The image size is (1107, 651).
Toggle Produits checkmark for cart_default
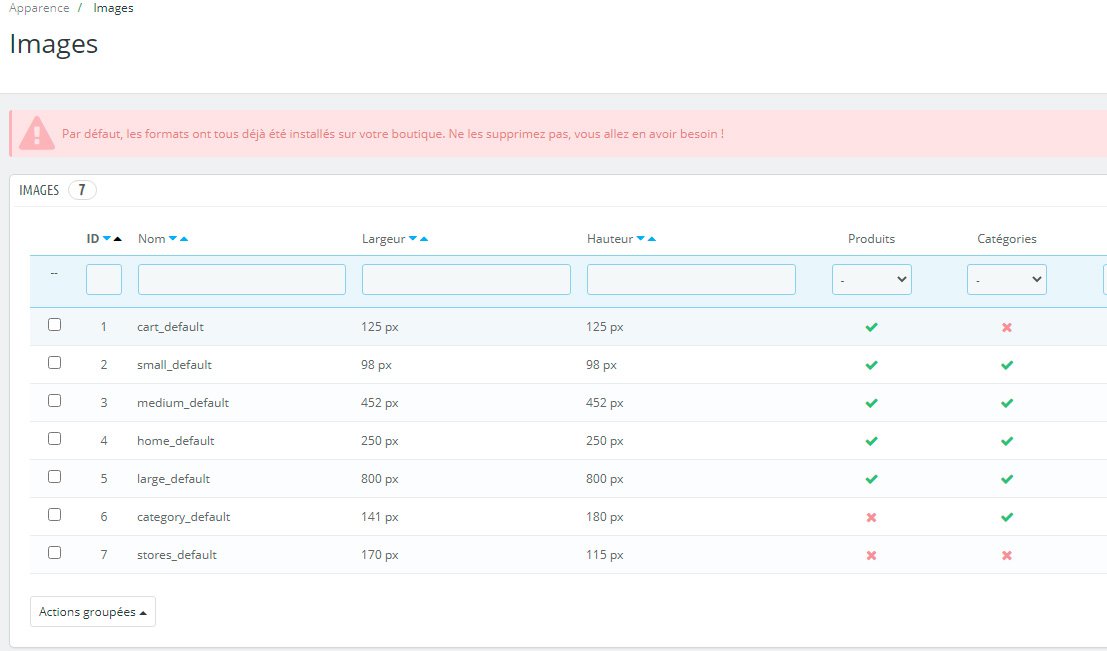(872, 327)
